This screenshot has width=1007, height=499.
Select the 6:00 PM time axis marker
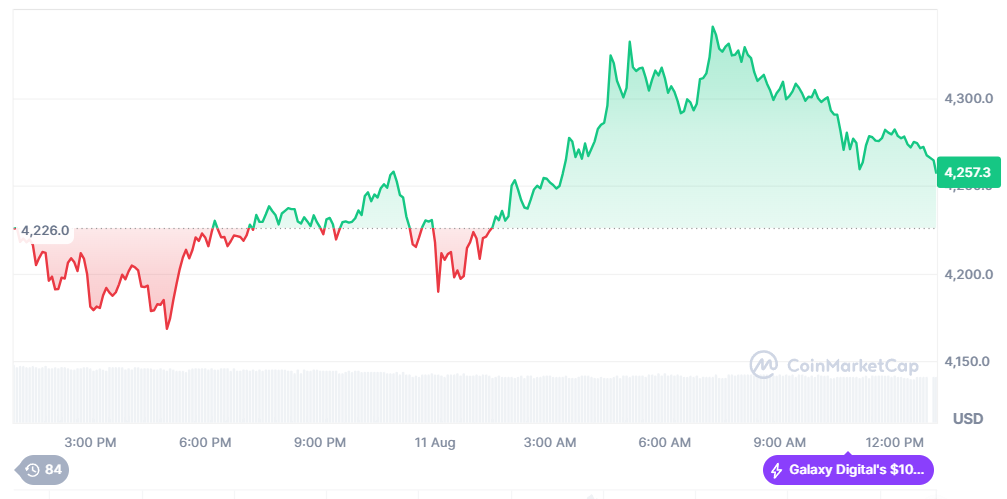coord(205,442)
